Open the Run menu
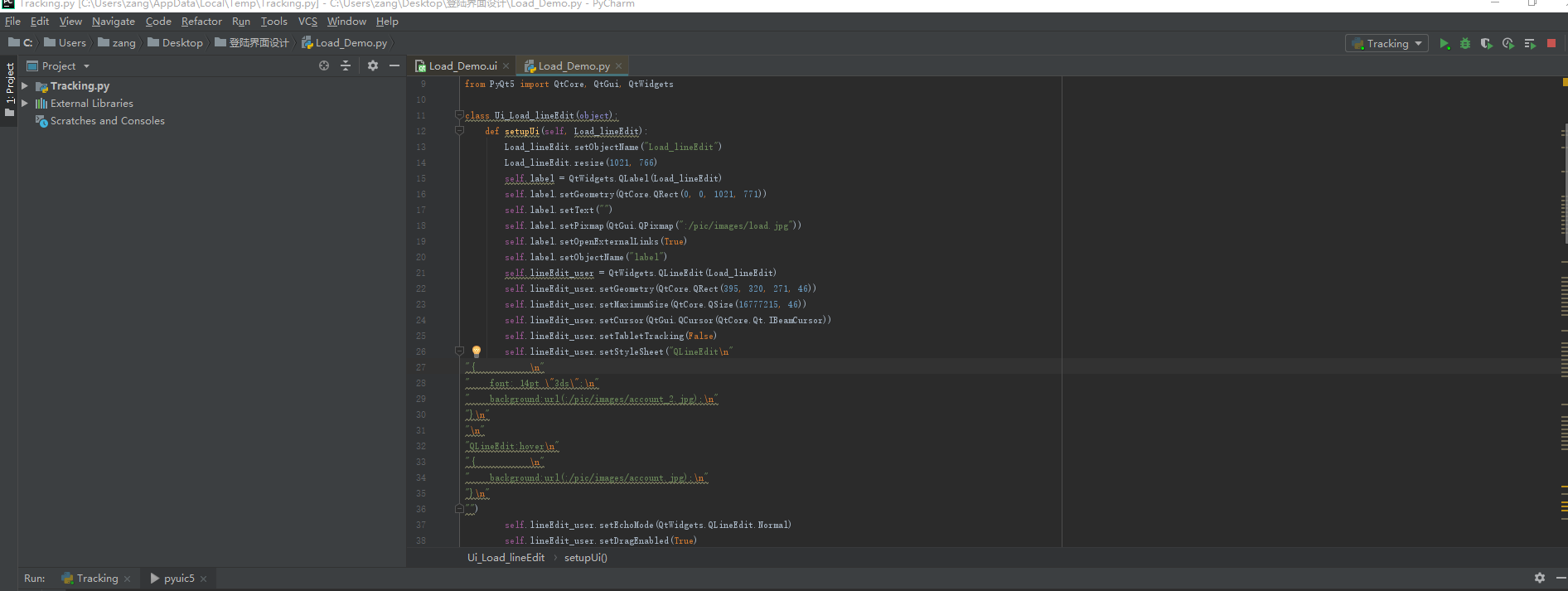This screenshot has height=591, width=1568. (241, 22)
